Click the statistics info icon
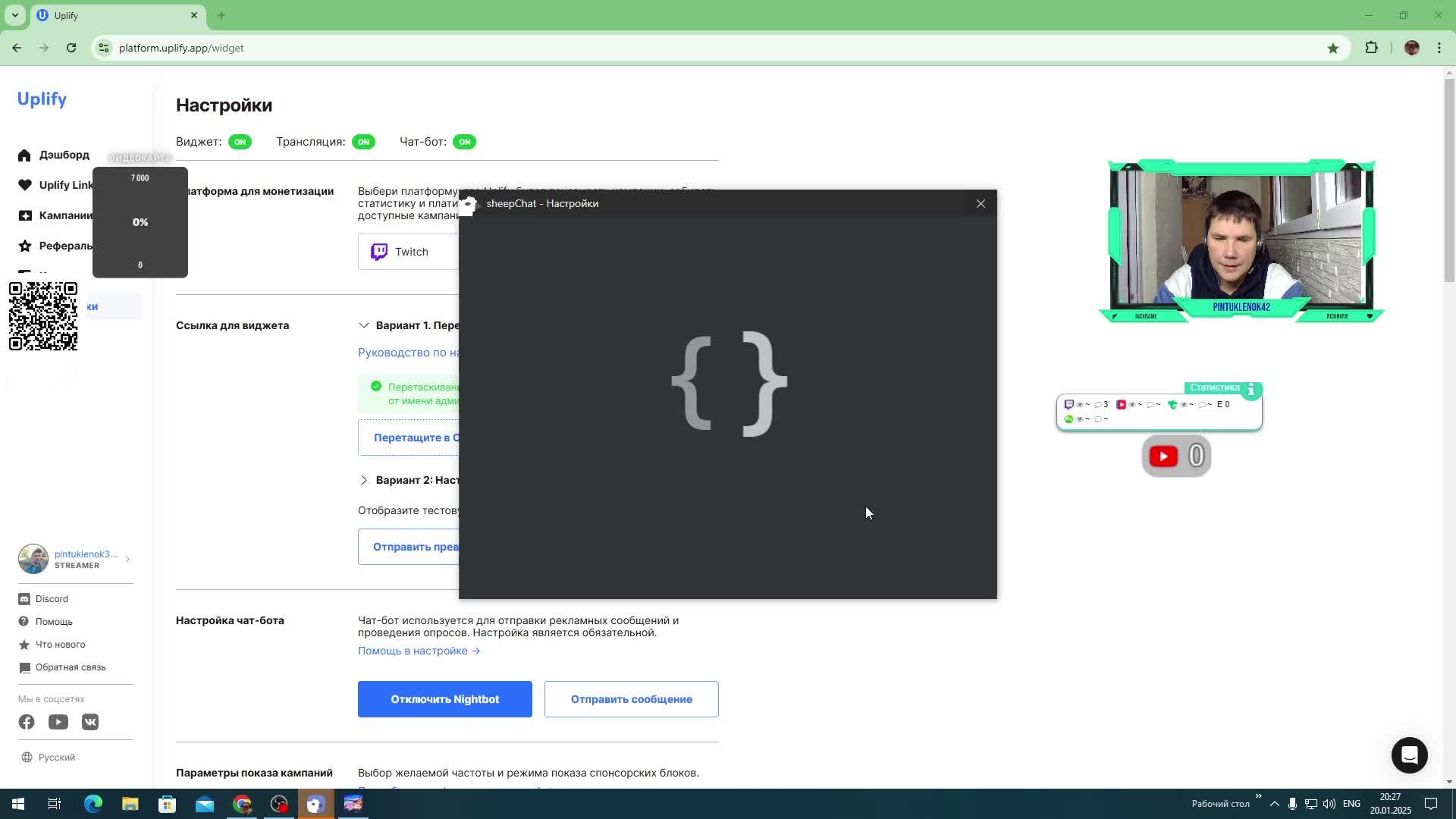Screen dimensions: 1456x819 tap(1250, 389)
